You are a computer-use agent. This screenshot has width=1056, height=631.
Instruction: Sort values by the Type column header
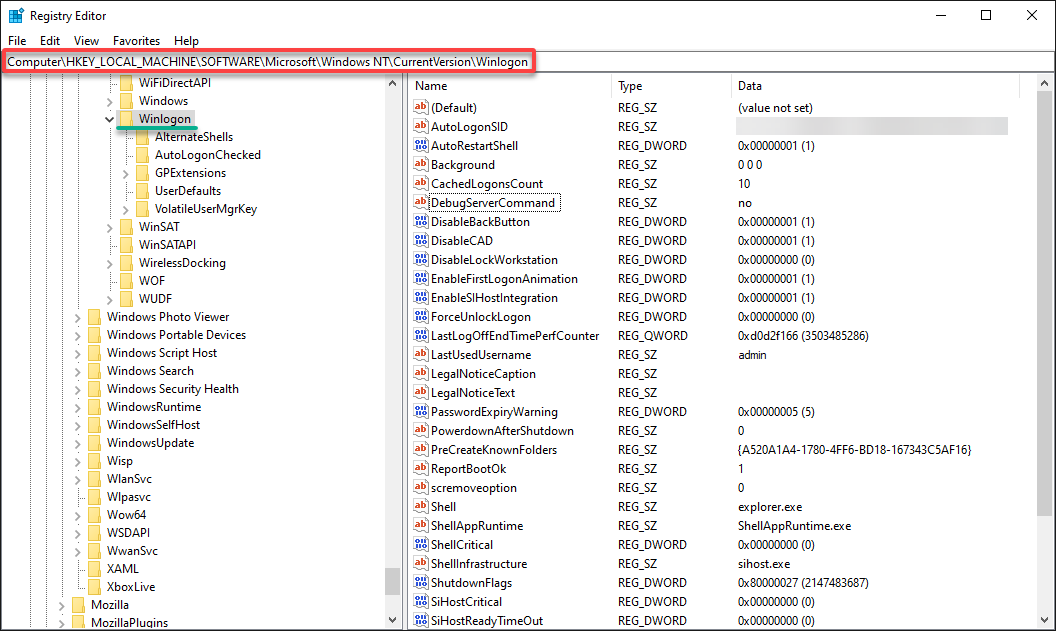671,86
